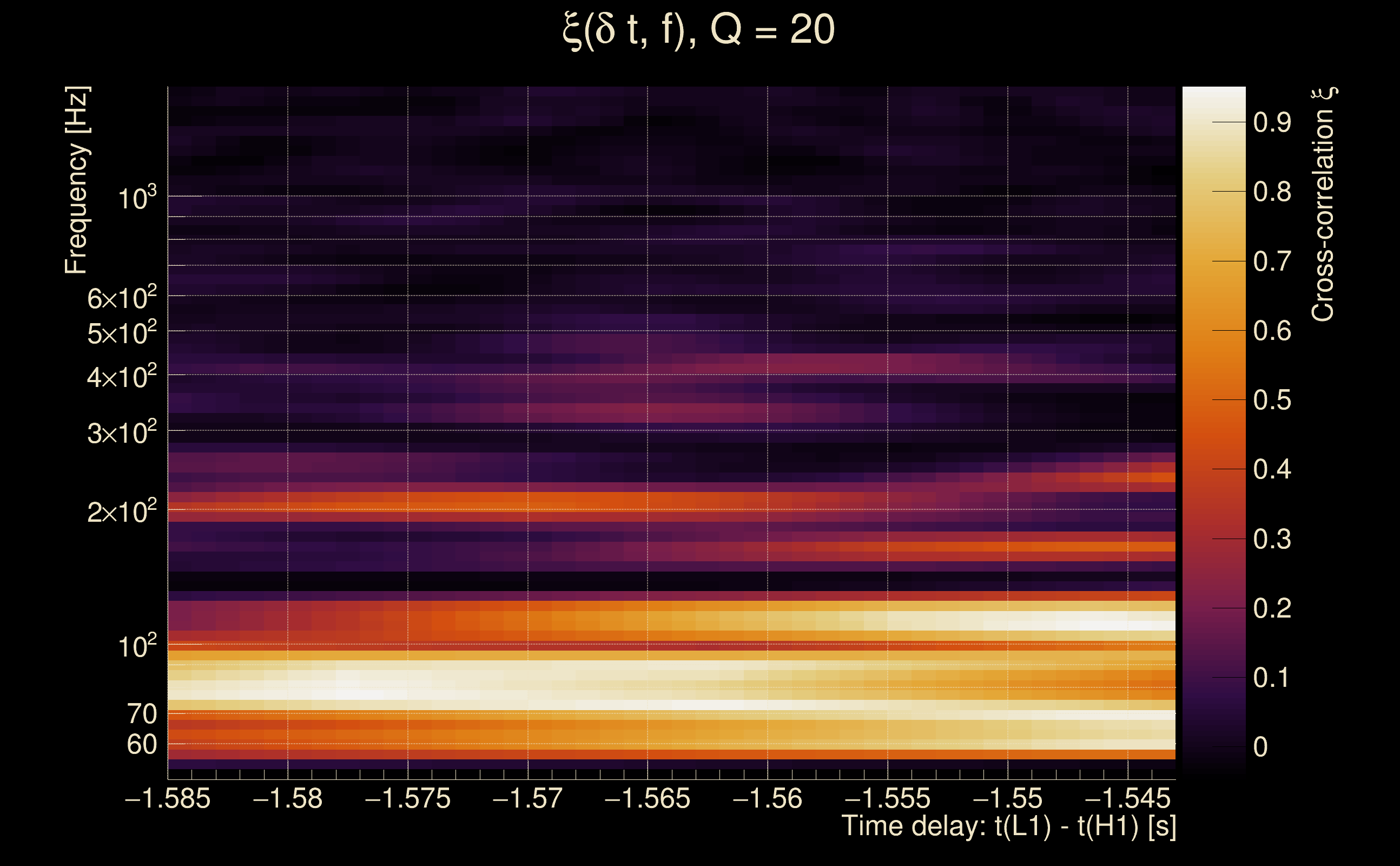Click the 0.2 tick label on colorbar
The image size is (1400, 866).
pos(1272,608)
